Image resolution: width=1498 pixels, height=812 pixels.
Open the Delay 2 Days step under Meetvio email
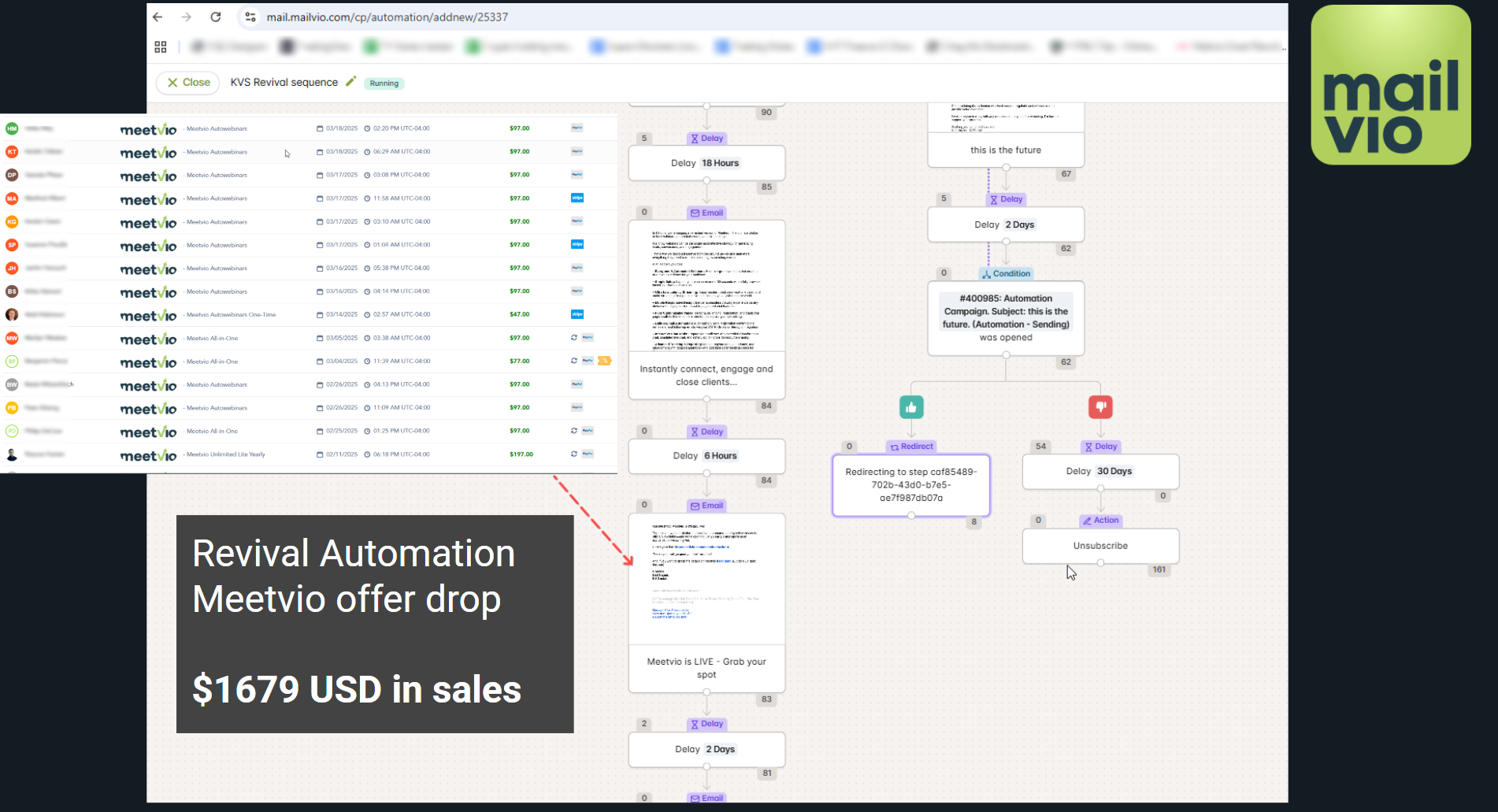pyautogui.click(x=706, y=749)
